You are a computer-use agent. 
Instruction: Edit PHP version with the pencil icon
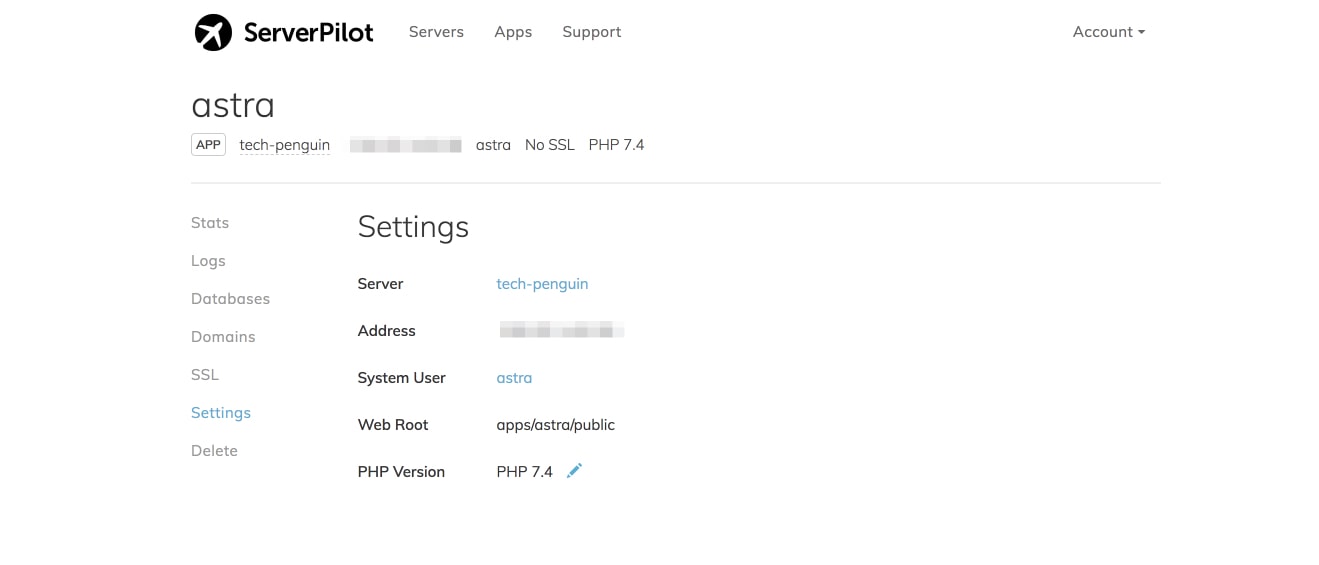(574, 471)
